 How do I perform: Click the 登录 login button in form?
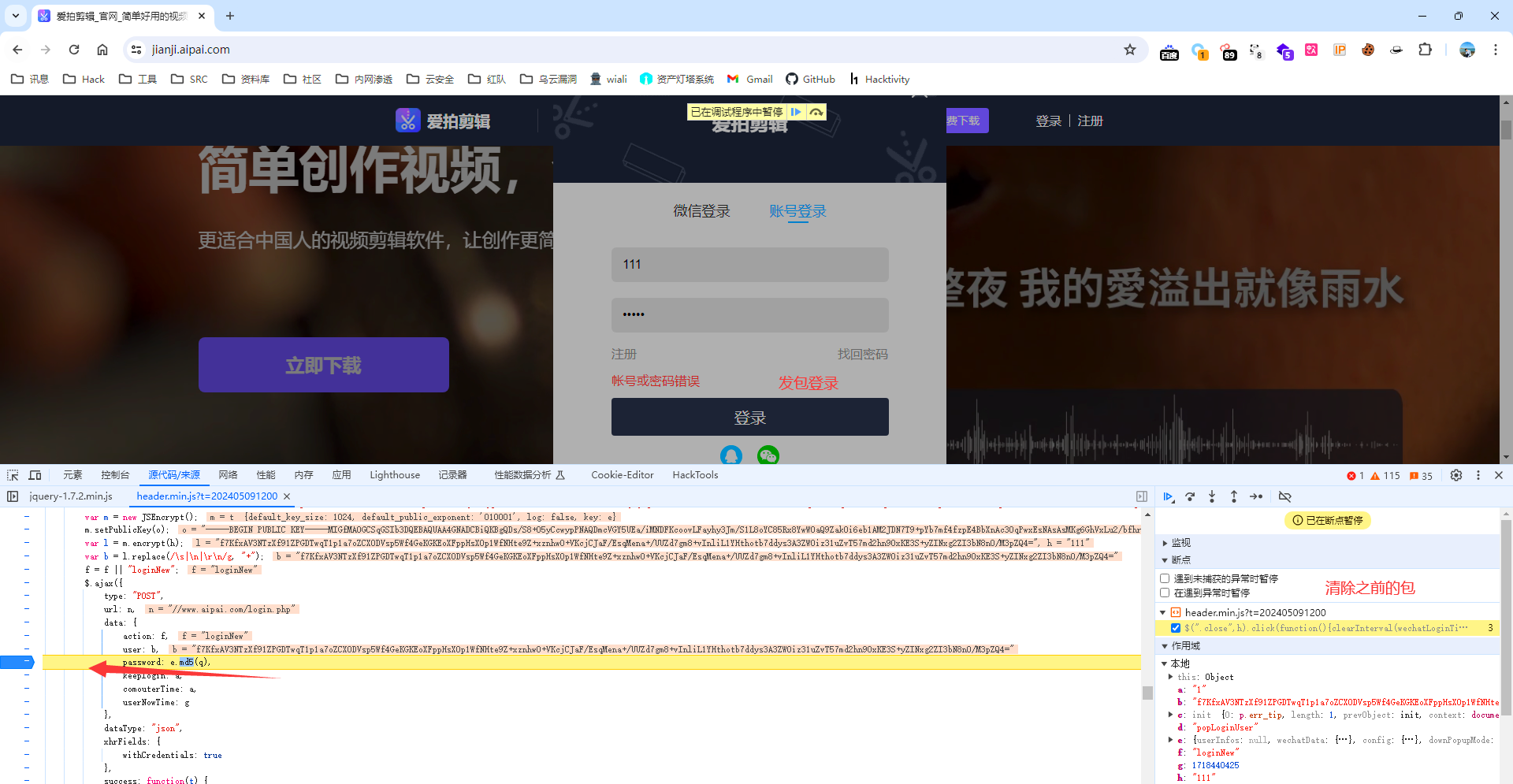(749, 418)
